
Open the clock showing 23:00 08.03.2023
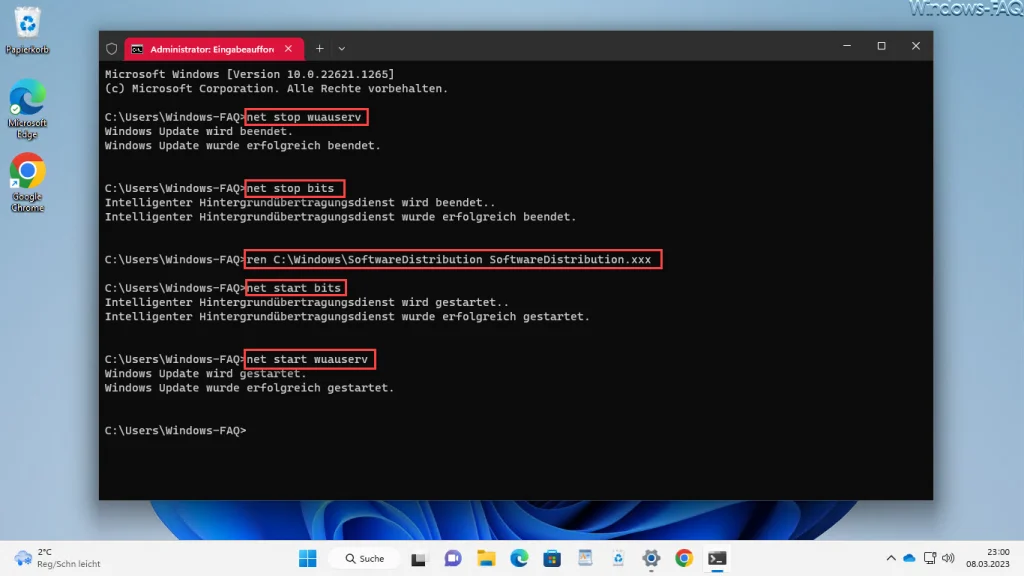pyautogui.click(x=987, y=558)
